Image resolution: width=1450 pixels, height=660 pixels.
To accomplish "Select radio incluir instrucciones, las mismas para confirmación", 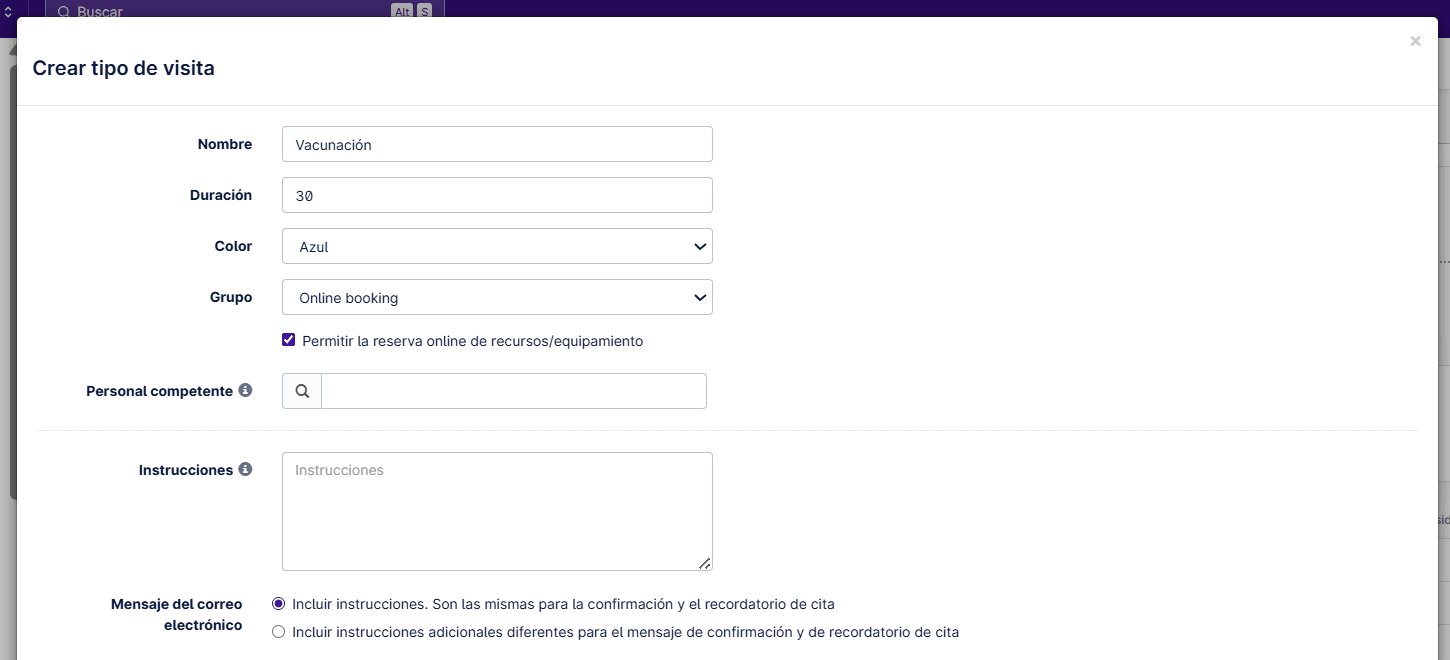I will click(278, 603).
